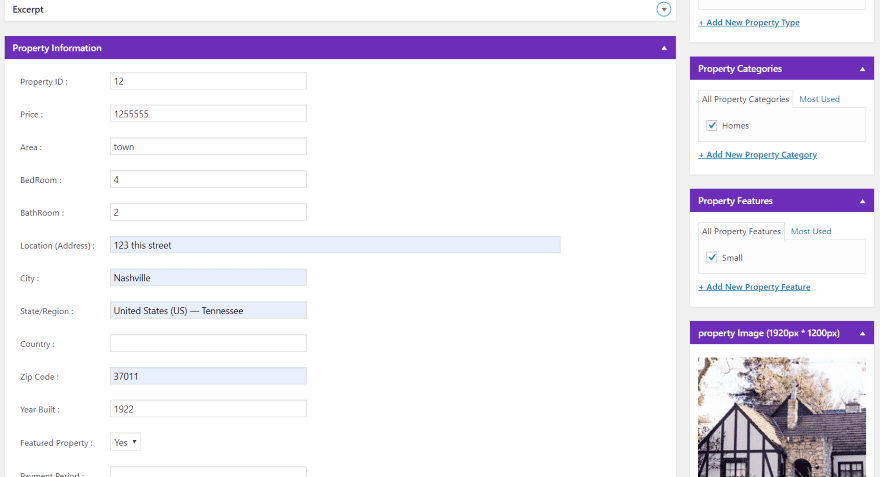Image resolution: width=880 pixels, height=477 pixels.
Task: Collapse the Property Features panel
Action: [862, 201]
